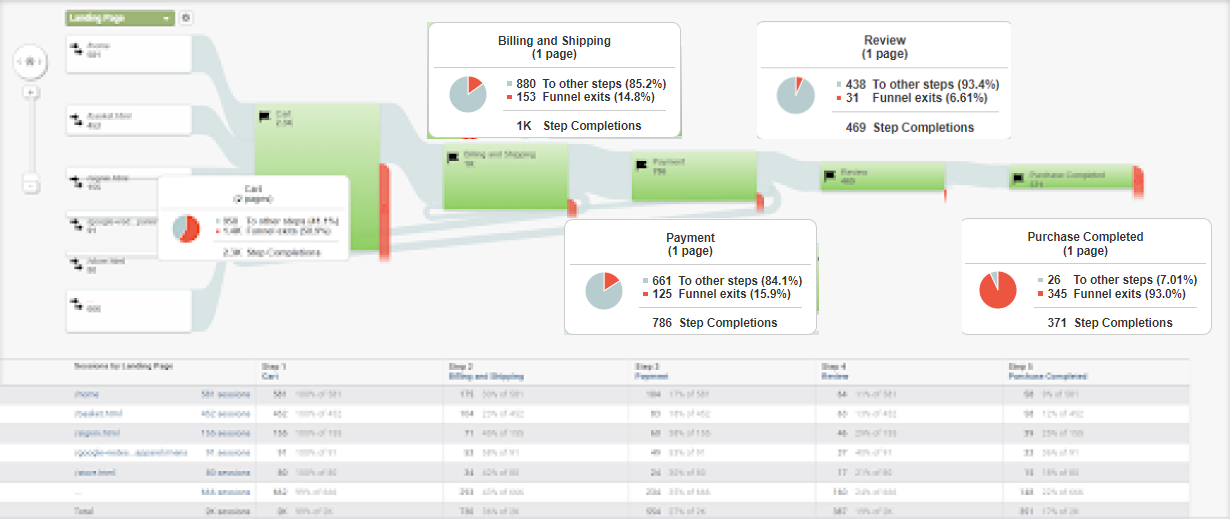Click the Purchase Completed column header link

[x=1048, y=377]
